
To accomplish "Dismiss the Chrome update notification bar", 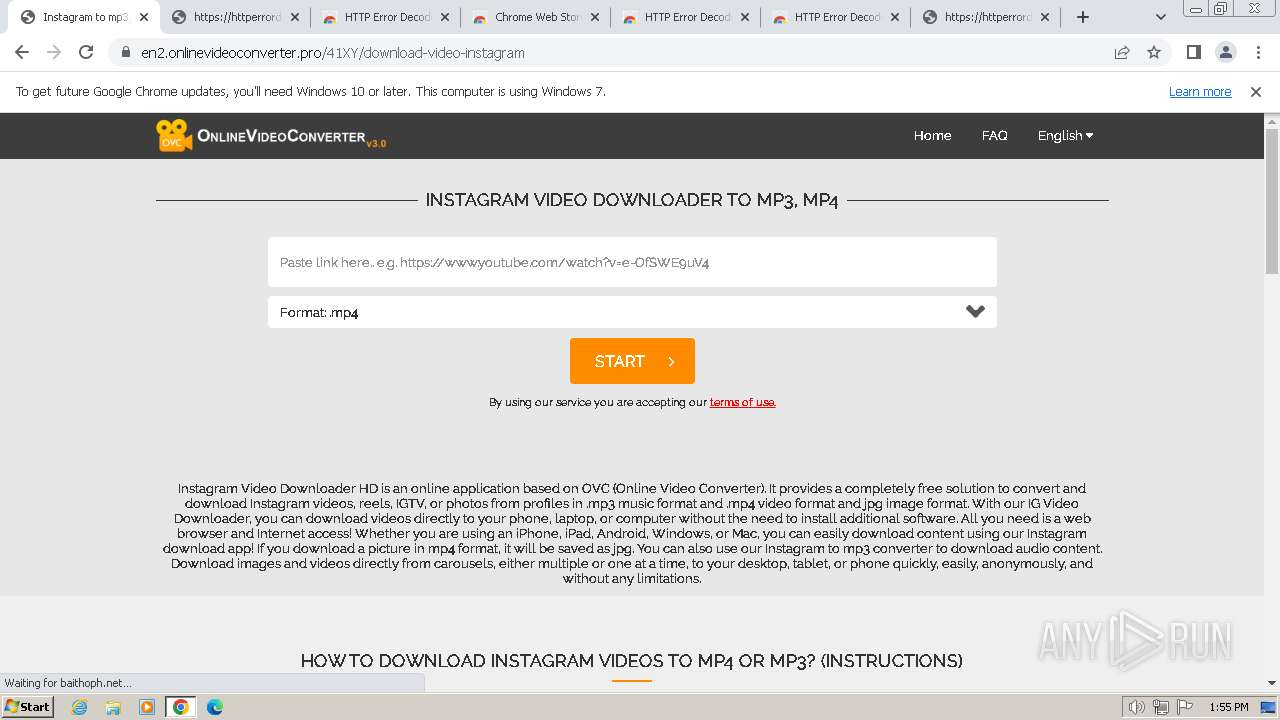I will (1256, 91).
